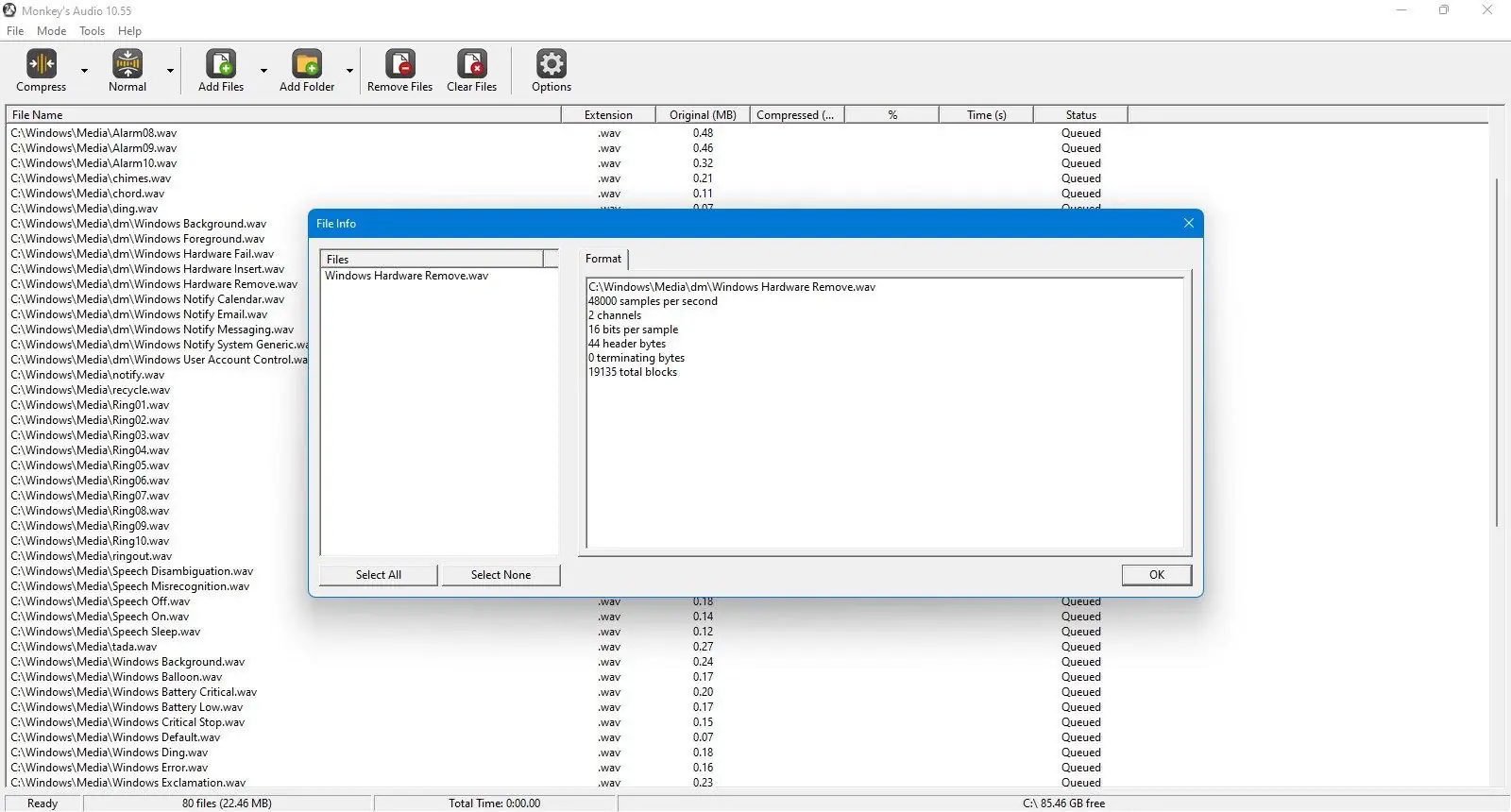The height and width of the screenshot is (812, 1511).
Task: Click the 48000 samples per second line
Action: click(654, 301)
